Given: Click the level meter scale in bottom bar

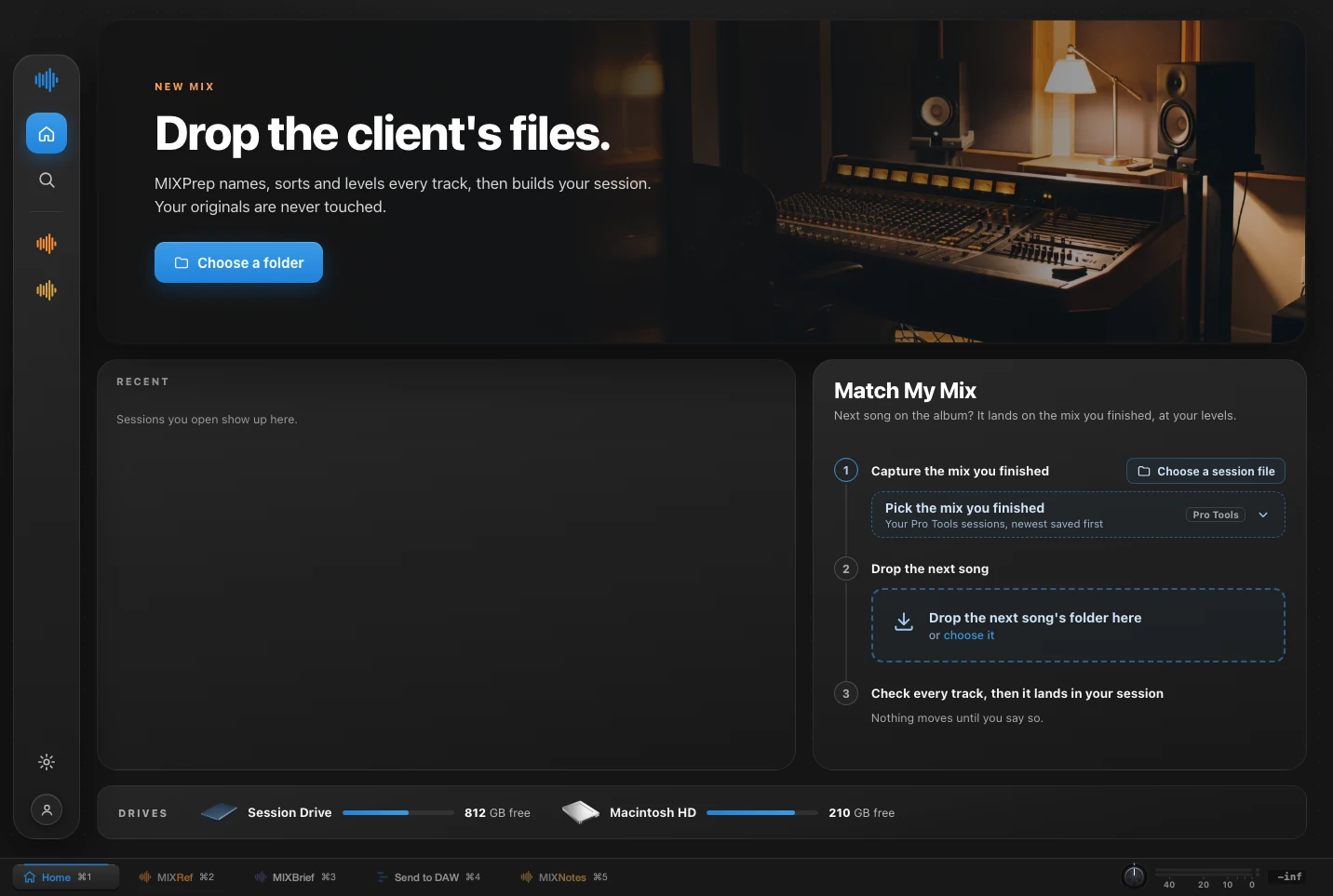Looking at the screenshot, I should click(x=1207, y=877).
